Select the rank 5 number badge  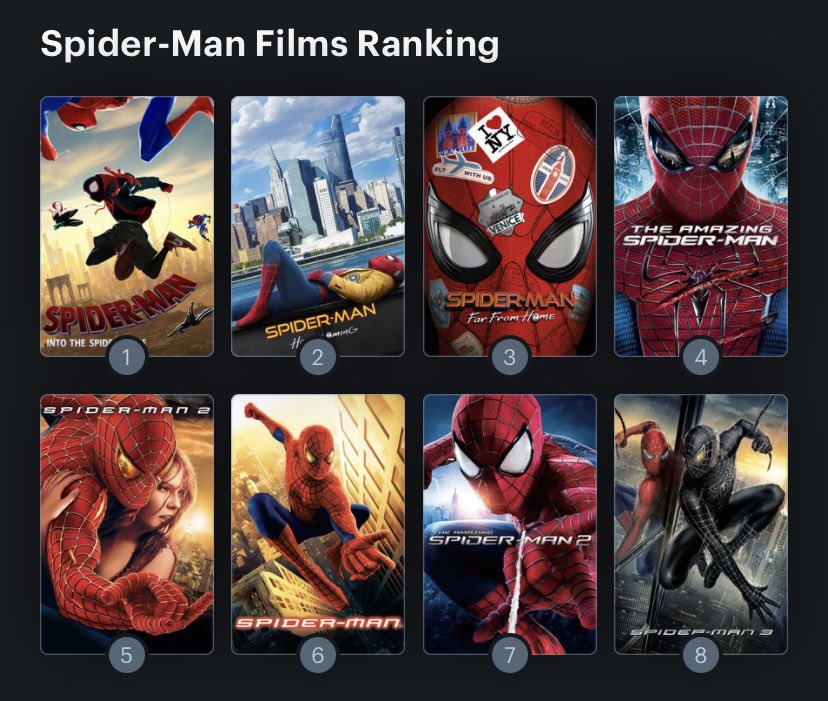(x=127, y=656)
